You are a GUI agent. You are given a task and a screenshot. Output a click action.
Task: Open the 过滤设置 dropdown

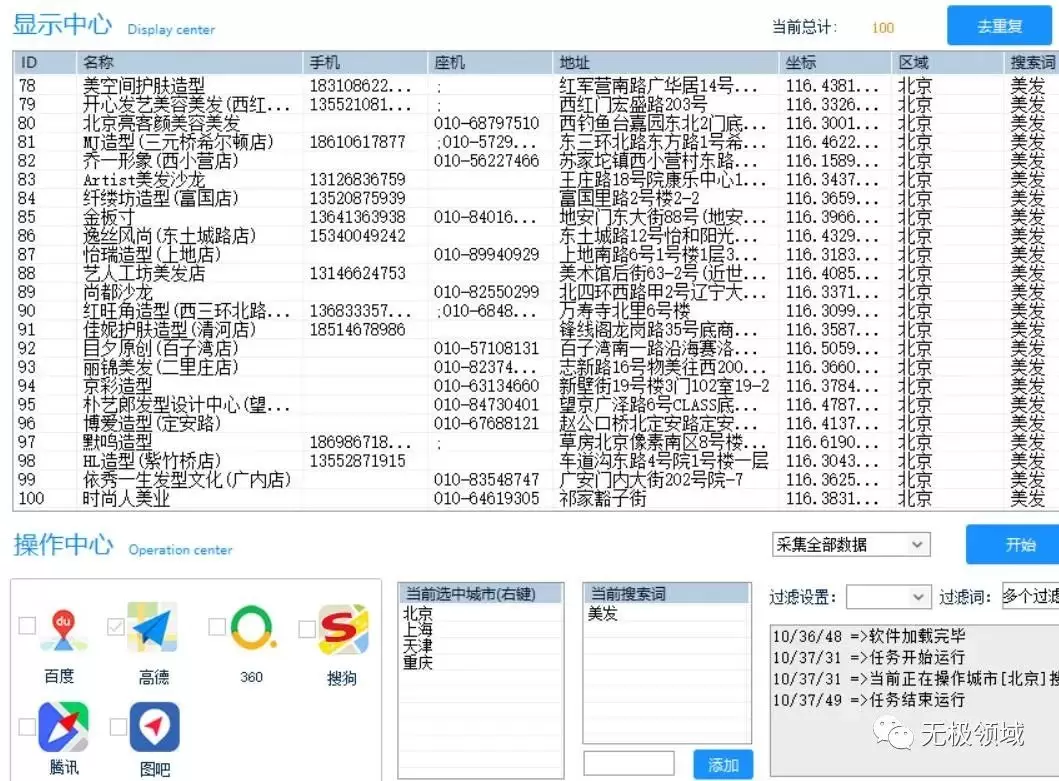tap(887, 597)
